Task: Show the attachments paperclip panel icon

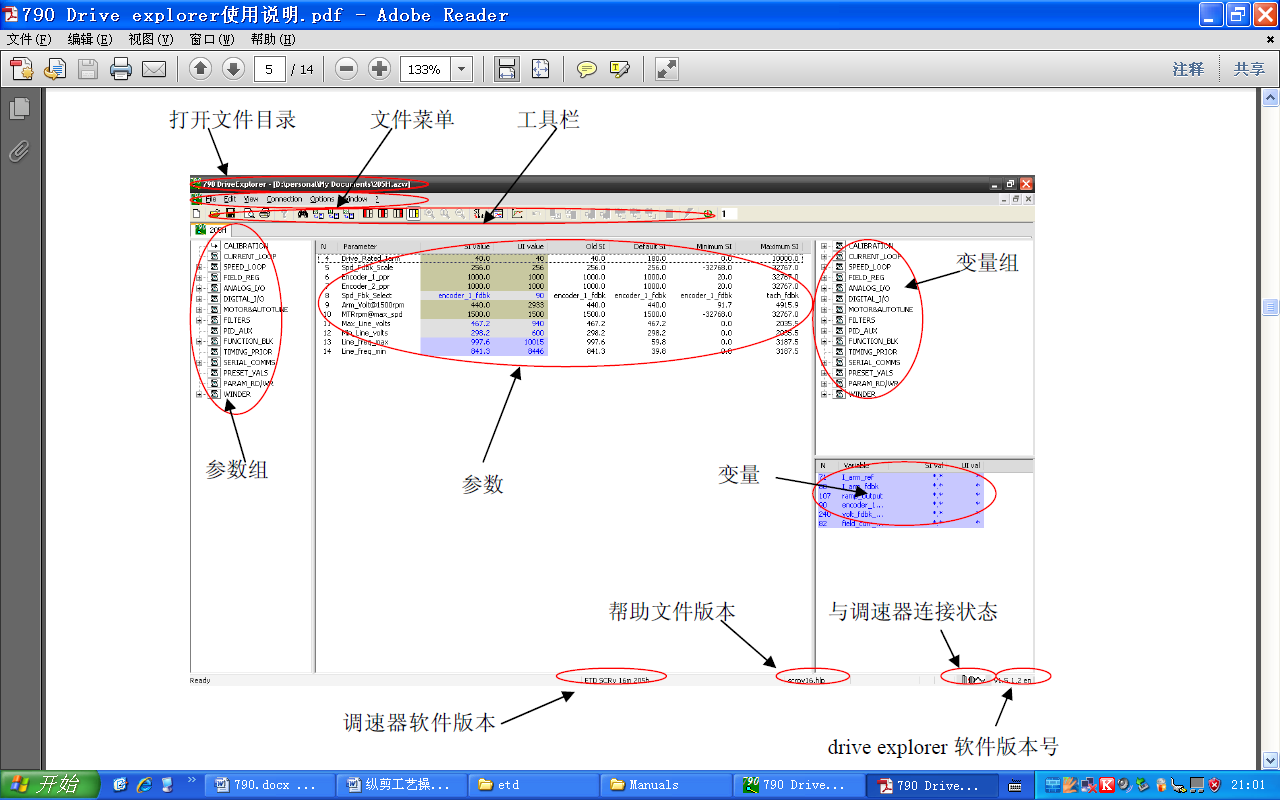Action: [x=19, y=151]
